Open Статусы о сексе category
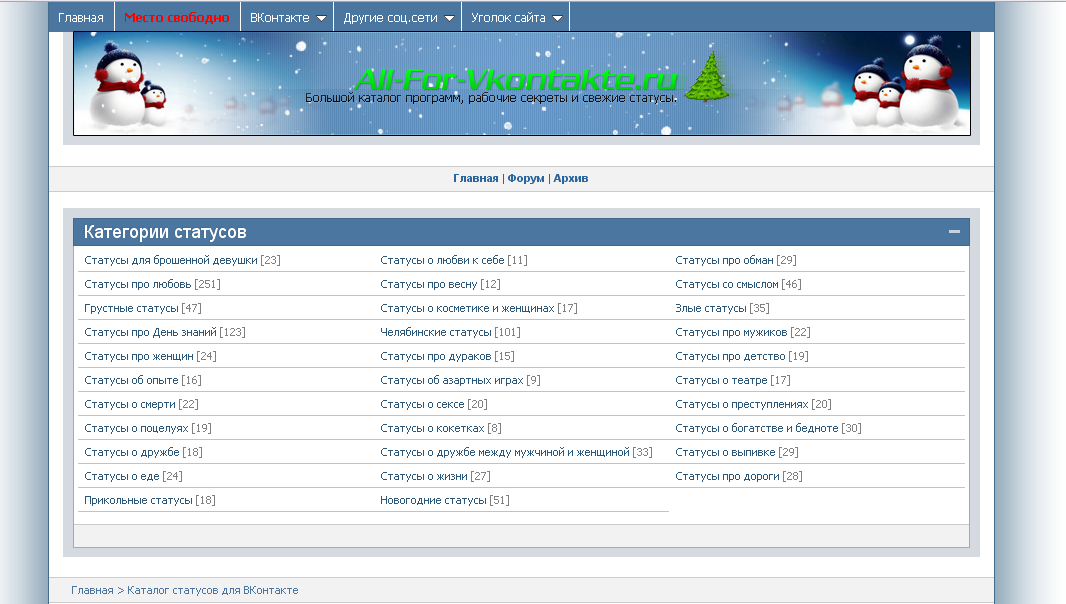The image size is (1066, 604). tap(422, 404)
